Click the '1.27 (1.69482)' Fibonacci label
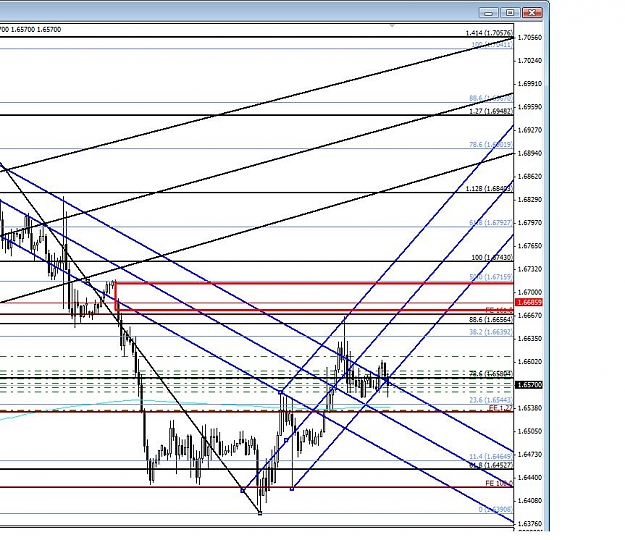The image size is (625, 540). click(491, 111)
